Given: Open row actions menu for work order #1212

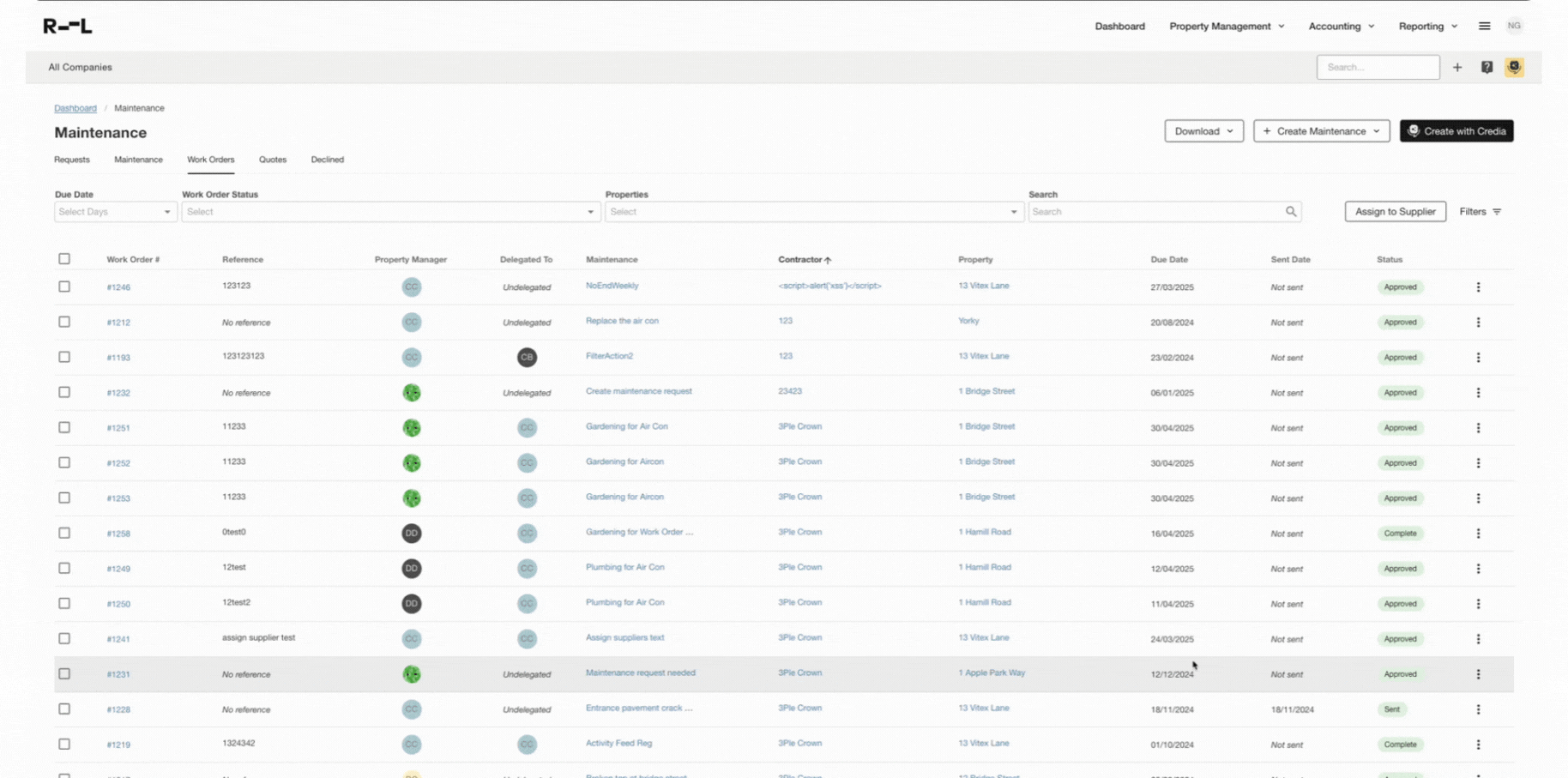Looking at the screenshot, I should 1478,323.
